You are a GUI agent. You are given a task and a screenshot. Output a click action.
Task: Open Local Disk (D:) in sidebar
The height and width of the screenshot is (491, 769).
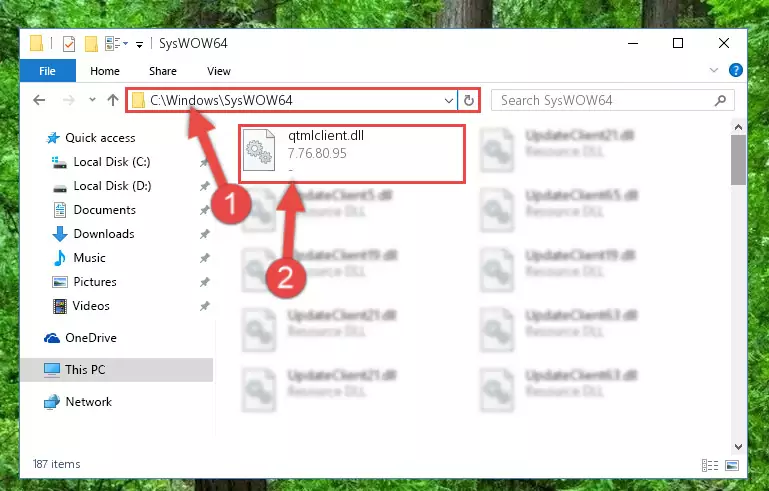[x=112, y=186]
